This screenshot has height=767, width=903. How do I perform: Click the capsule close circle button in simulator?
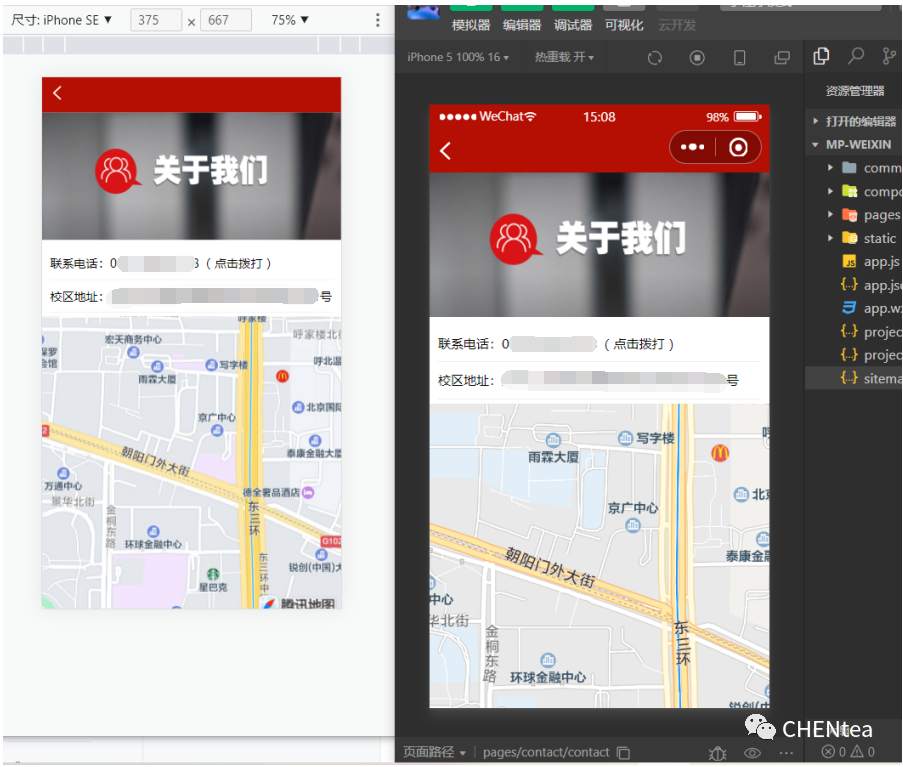click(738, 147)
